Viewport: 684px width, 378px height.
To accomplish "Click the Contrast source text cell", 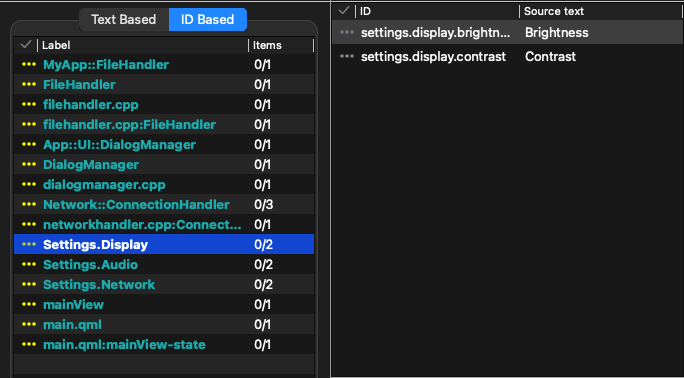I will click(551, 57).
